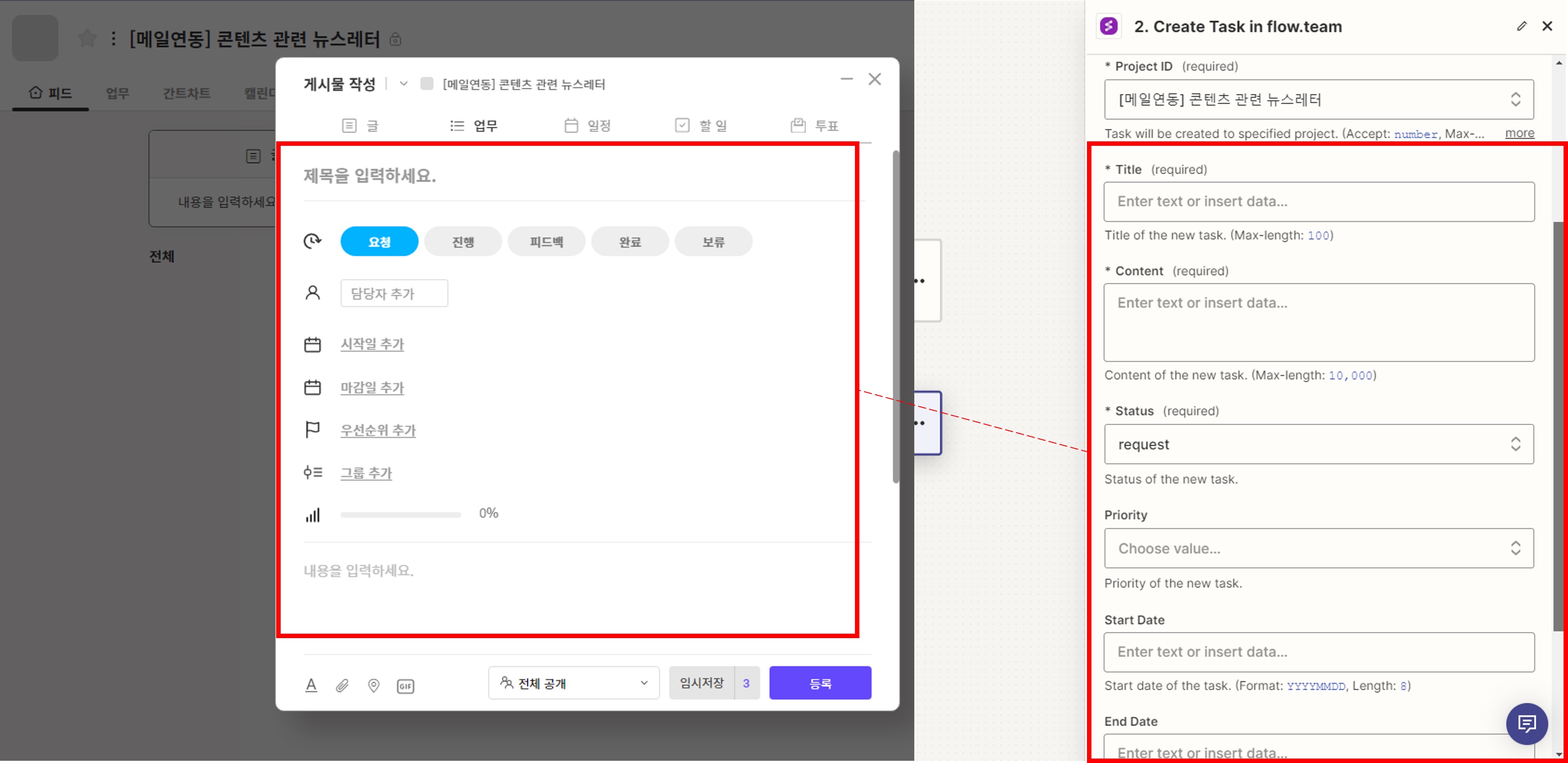Image resolution: width=1568 pixels, height=763 pixels.
Task: Select the 요청 status
Action: click(x=379, y=242)
